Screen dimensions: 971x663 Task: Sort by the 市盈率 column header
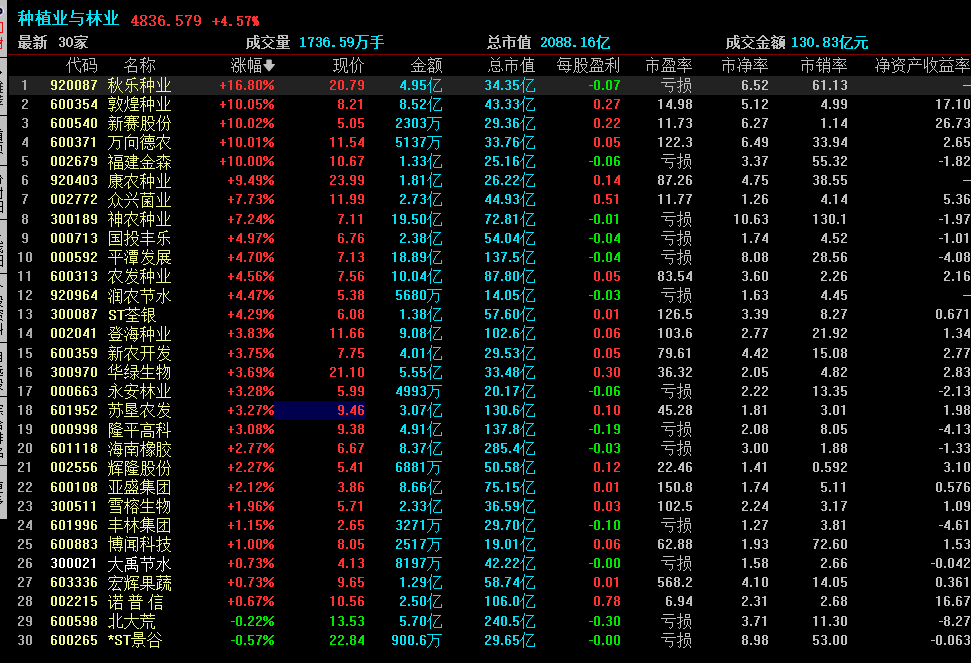point(668,65)
